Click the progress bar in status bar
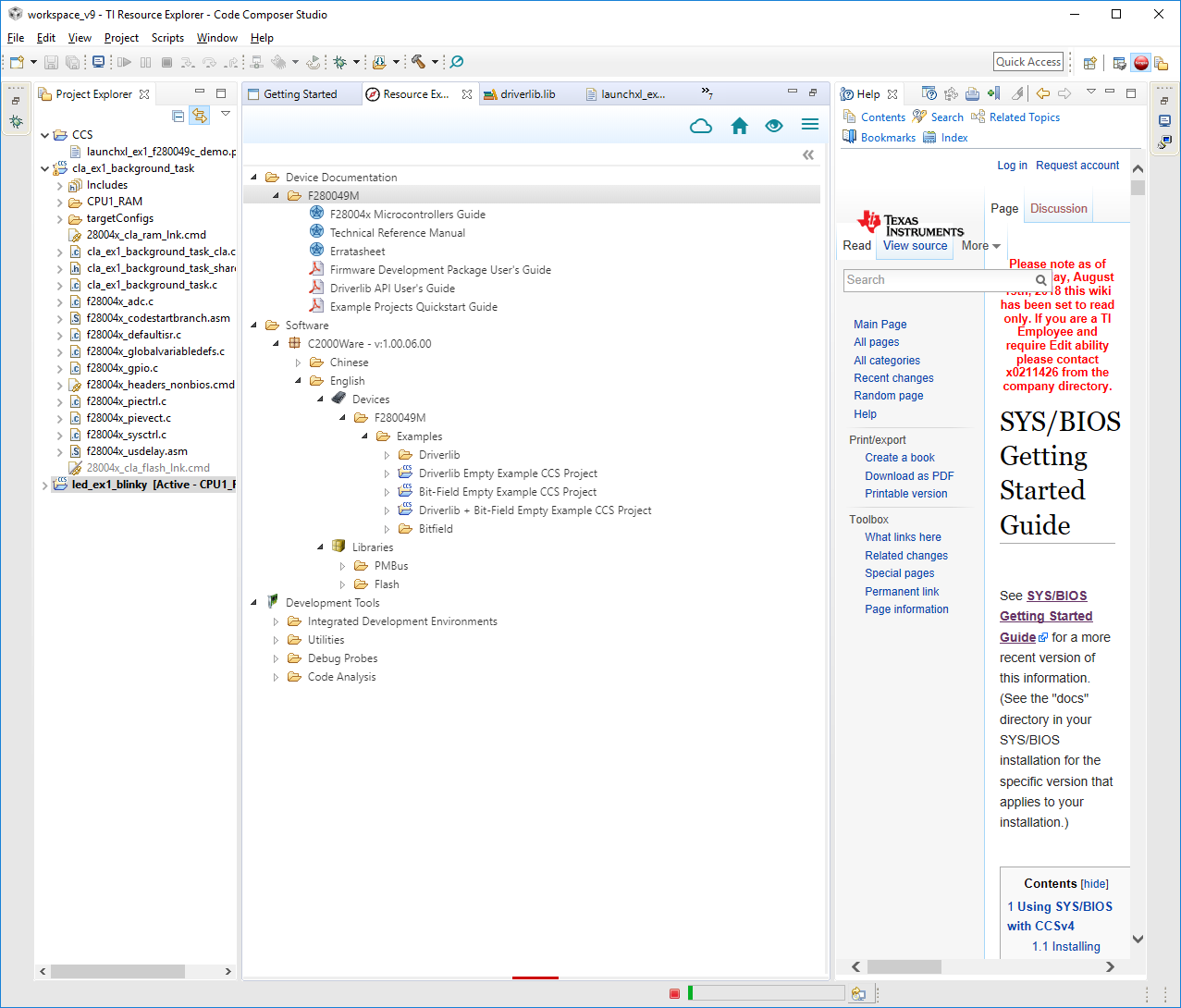The height and width of the screenshot is (1008, 1181). [766, 993]
